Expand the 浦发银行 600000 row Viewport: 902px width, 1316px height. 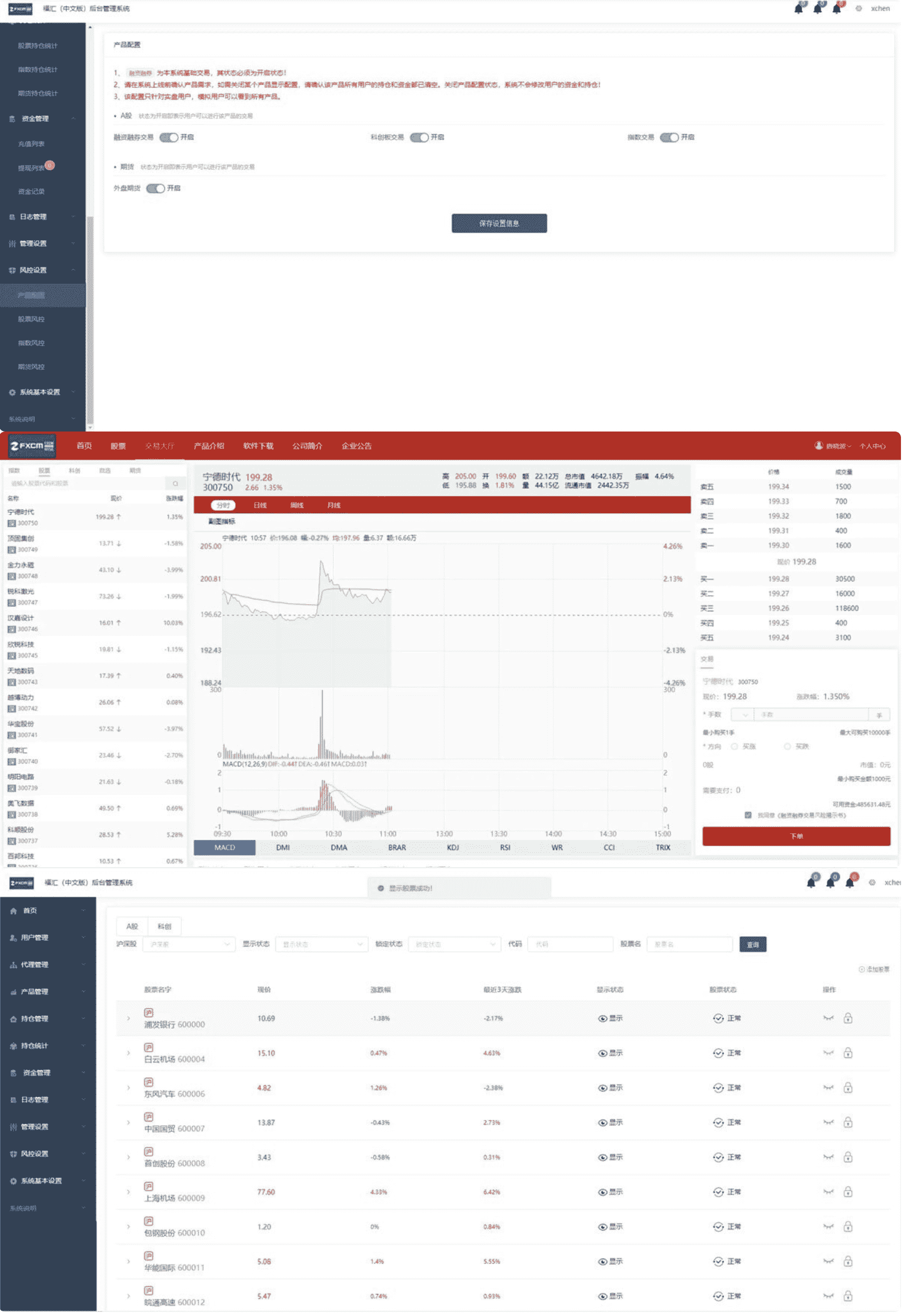[x=128, y=1019]
